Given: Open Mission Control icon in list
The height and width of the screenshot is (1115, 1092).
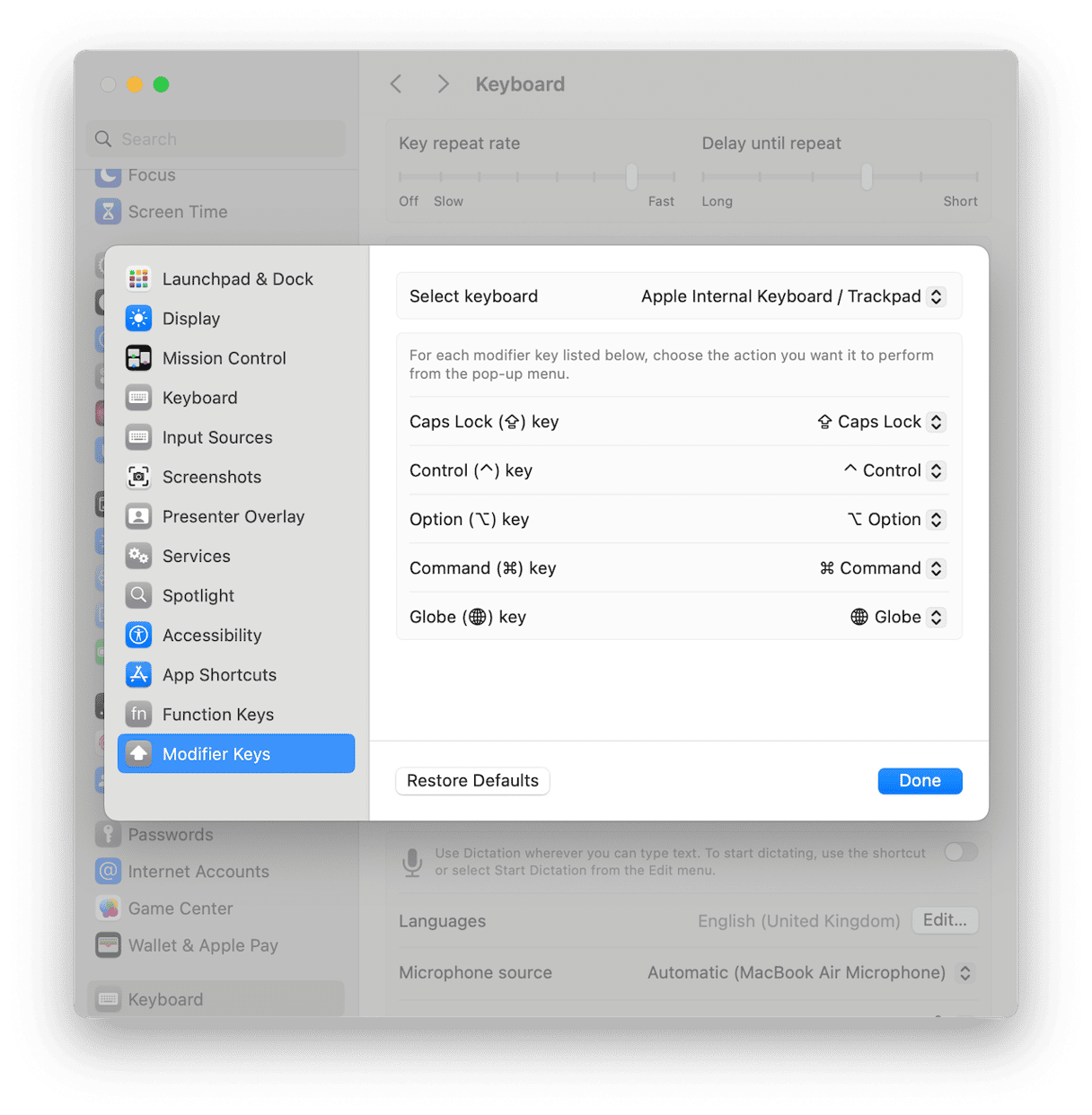Looking at the screenshot, I should (x=138, y=358).
